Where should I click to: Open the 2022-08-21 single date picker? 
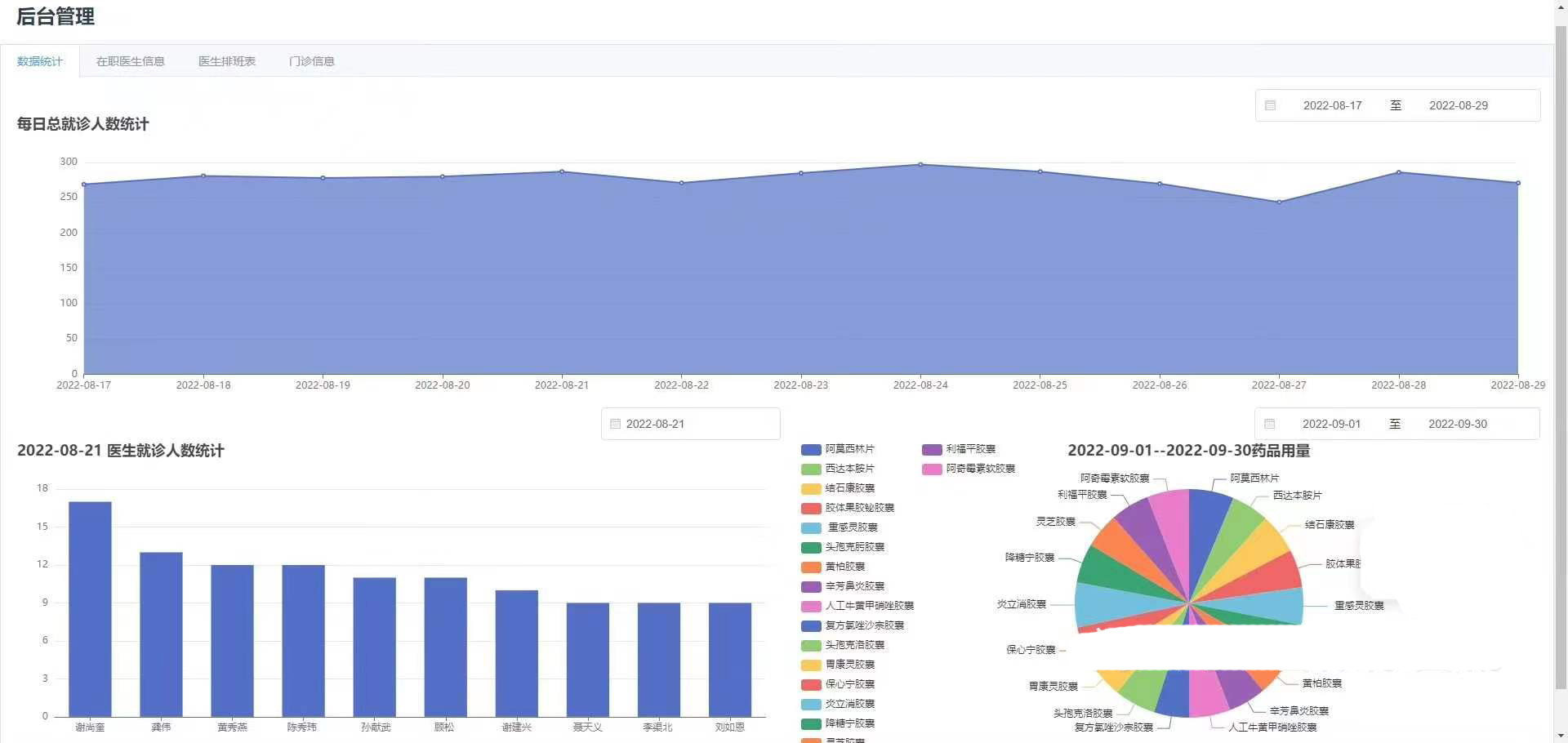(x=690, y=424)
